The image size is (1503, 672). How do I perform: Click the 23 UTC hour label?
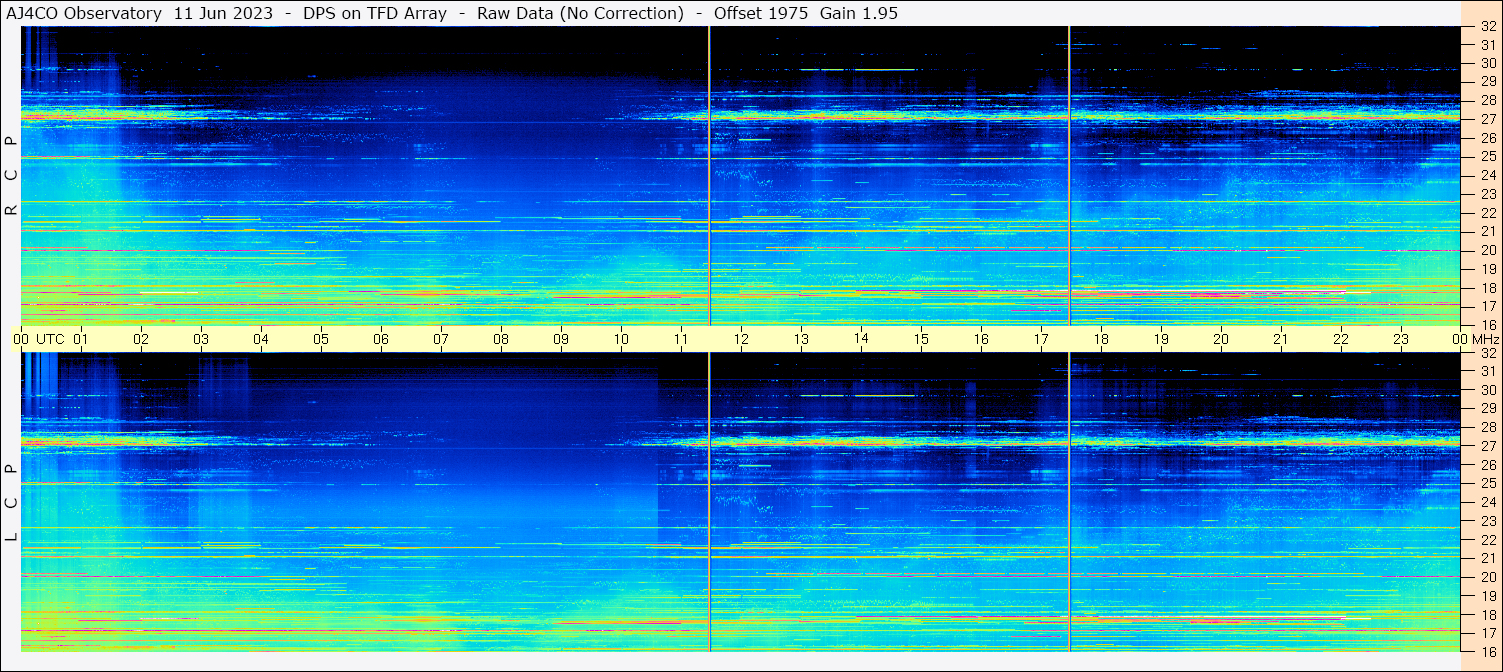pyautogui.click(x=1401, y=339)
